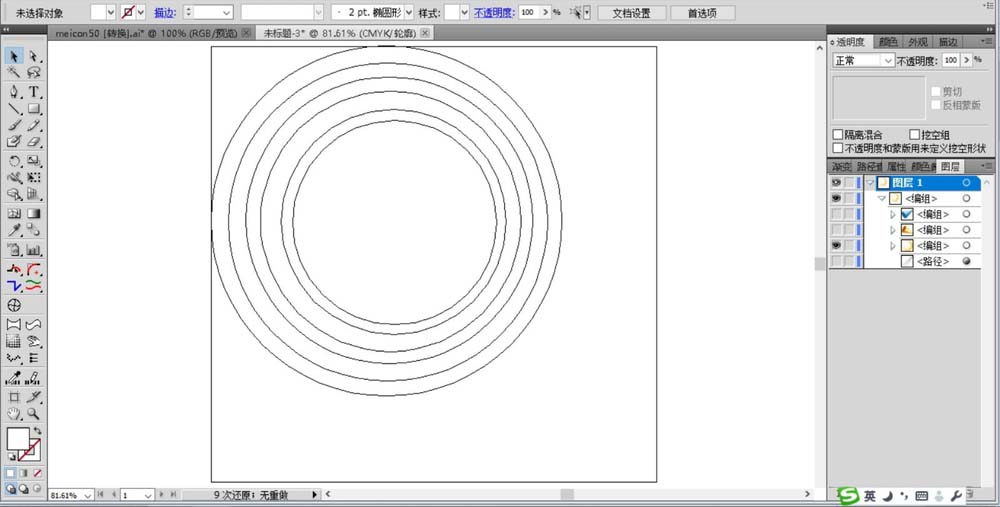Screen dimensions: 1000x507
Task: Select the Blend tool
Action: [x=33, y=230]
